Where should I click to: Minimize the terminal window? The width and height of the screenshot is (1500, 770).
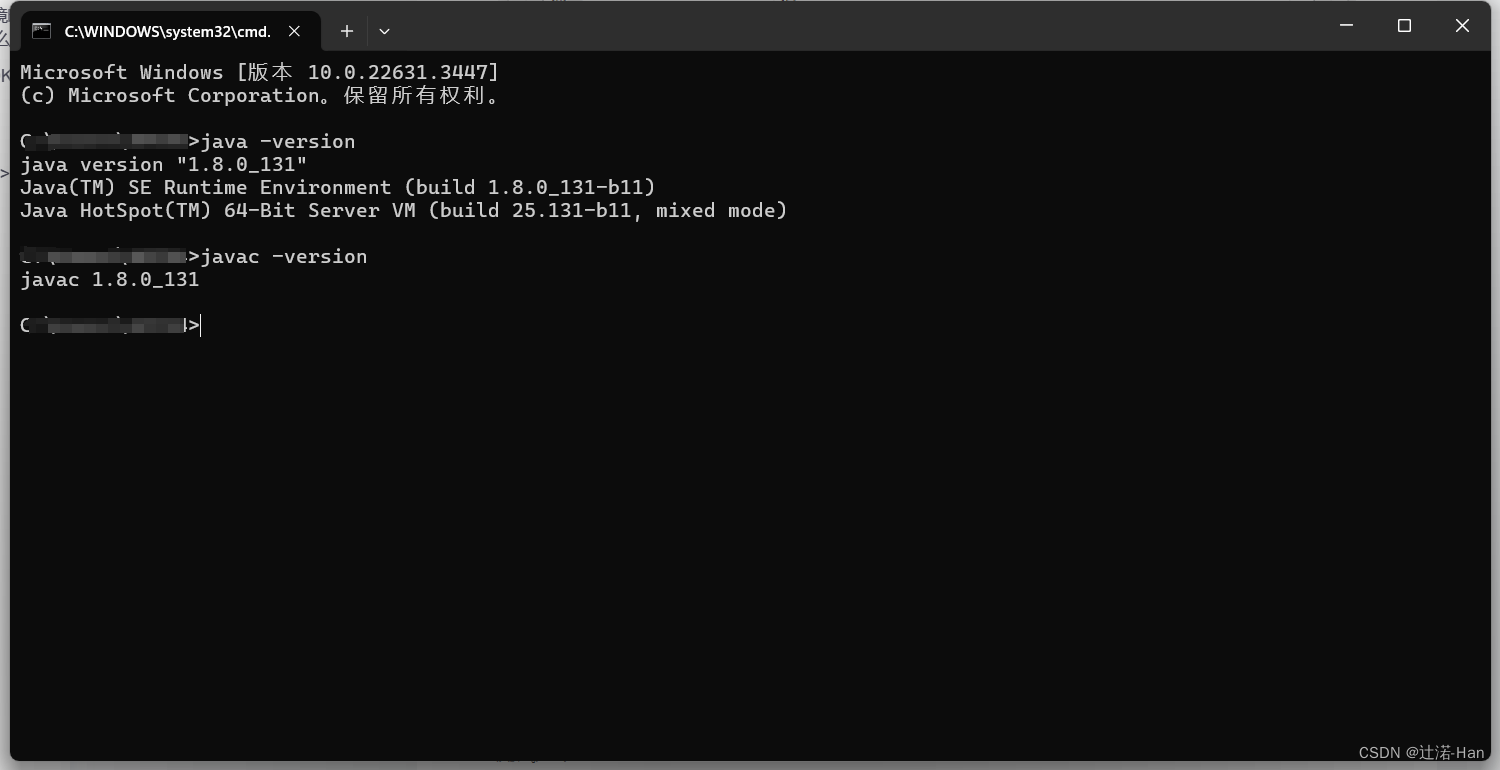tap(1346, 25)
